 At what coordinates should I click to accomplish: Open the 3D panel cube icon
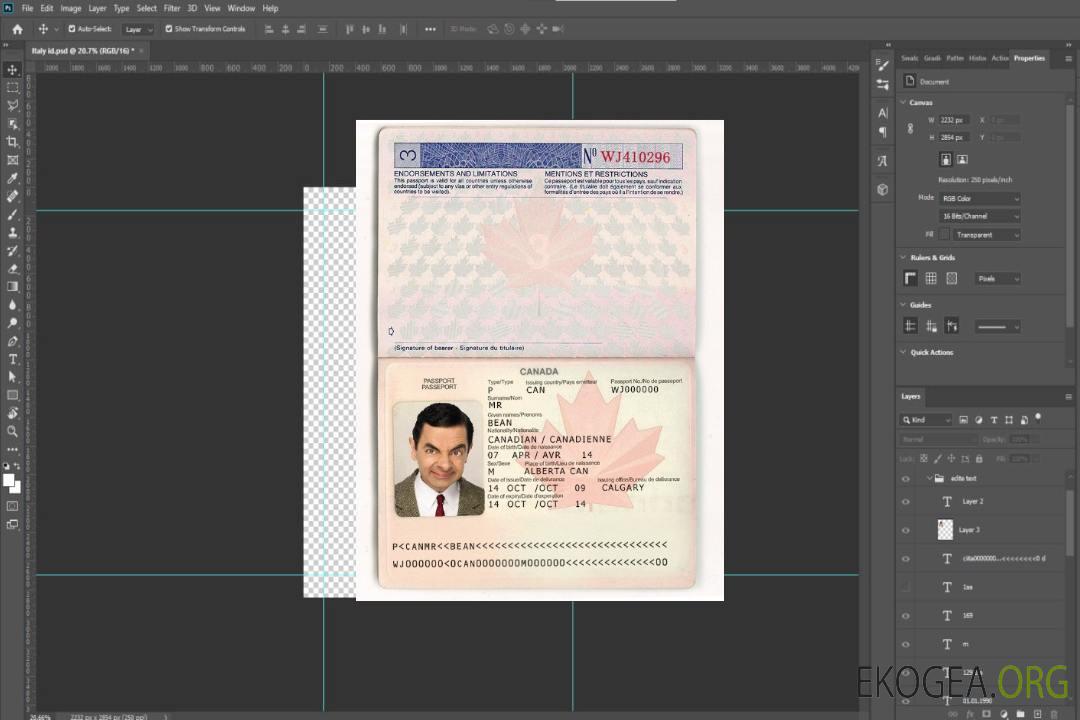click(883, 189)
